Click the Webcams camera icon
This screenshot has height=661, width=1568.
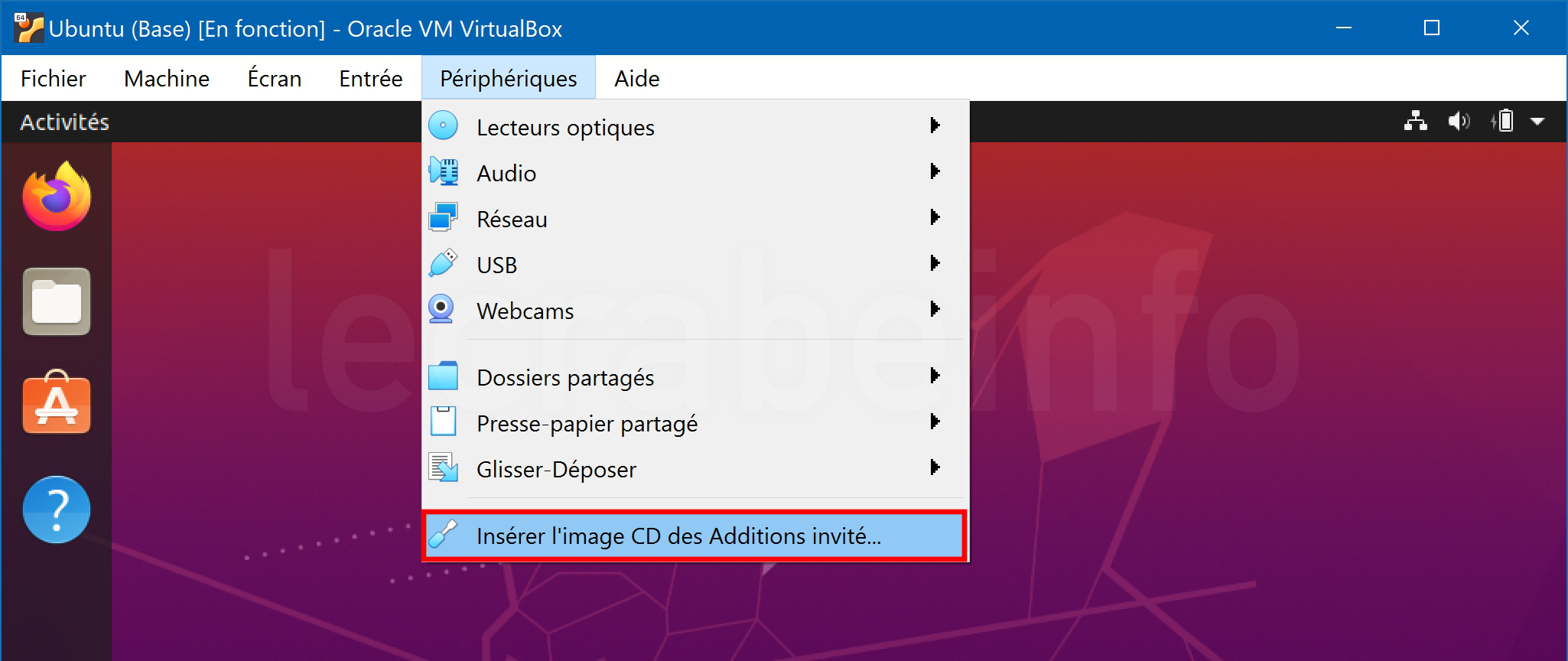pos(441,309)
